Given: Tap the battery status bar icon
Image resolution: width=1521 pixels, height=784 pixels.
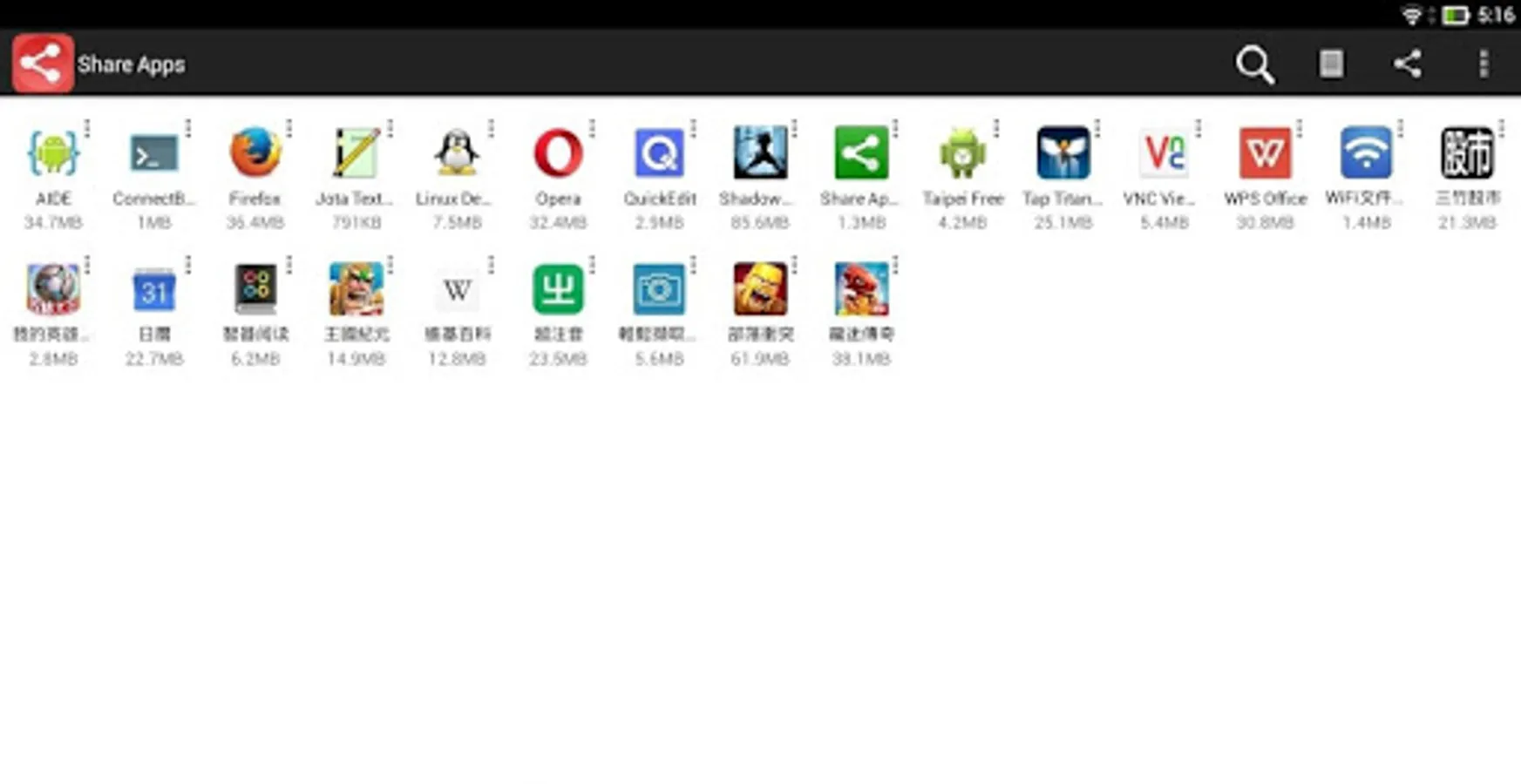Looking at the screenshot, I should (x=1456, y=15).
